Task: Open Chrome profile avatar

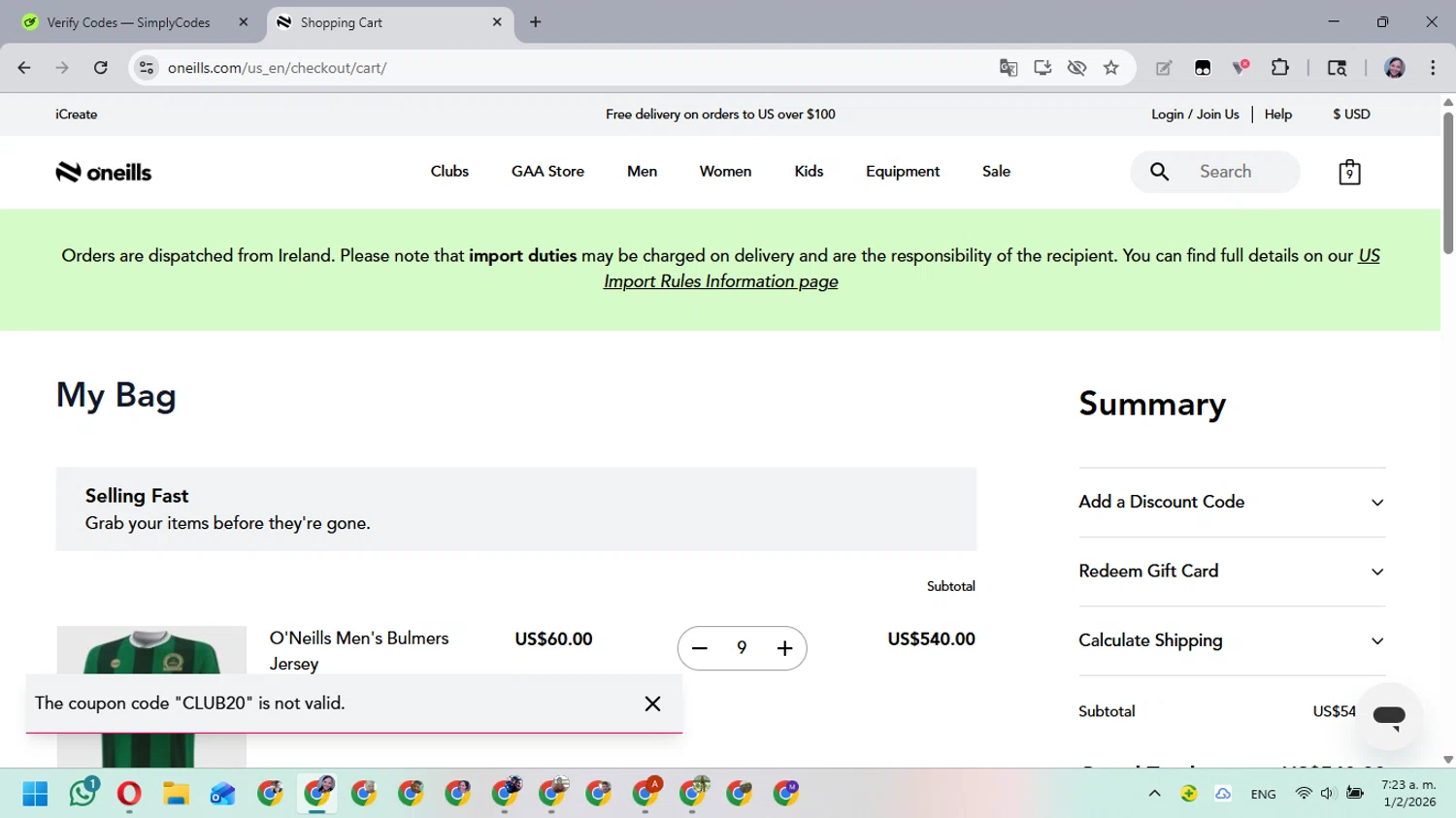Action: pyautogui.click(x=1395, y=68)
